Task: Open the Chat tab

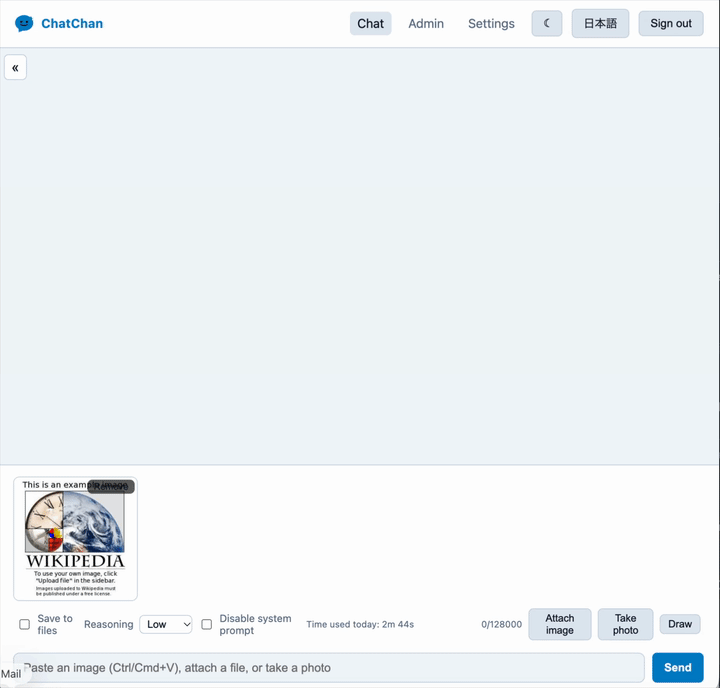Action: [x=371, y=23]
